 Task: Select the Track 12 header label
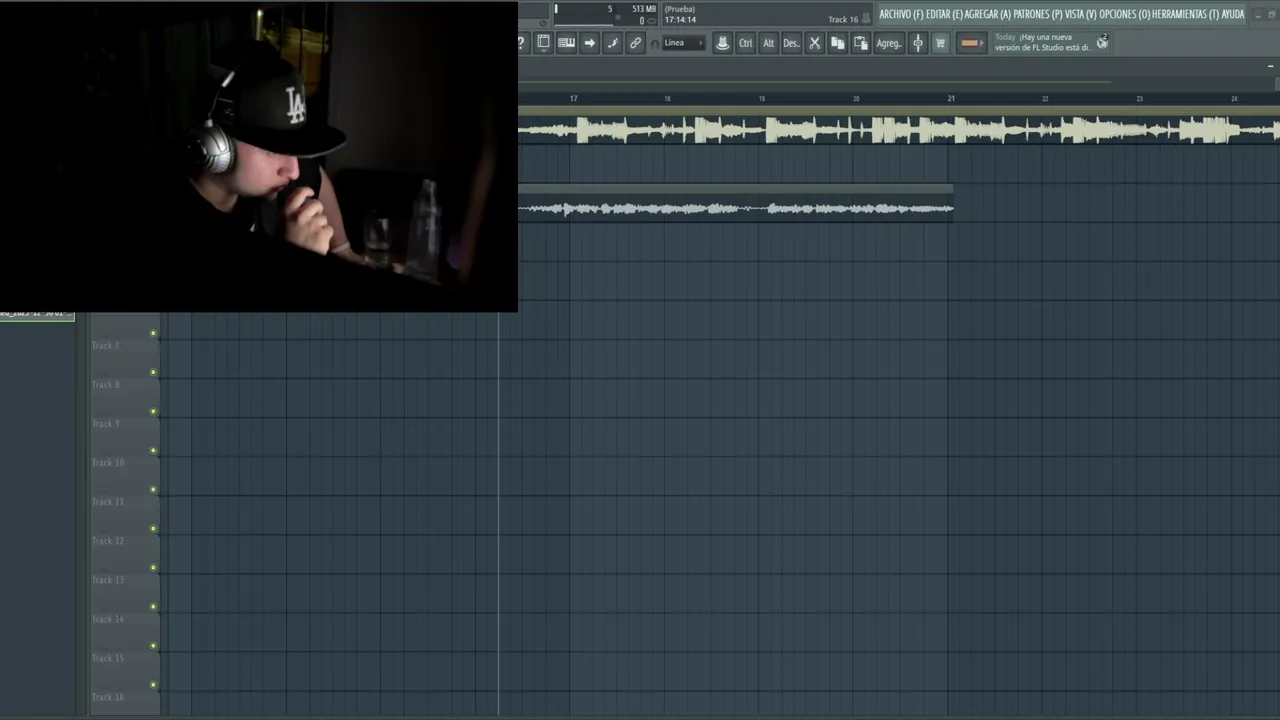click(108, 541)
